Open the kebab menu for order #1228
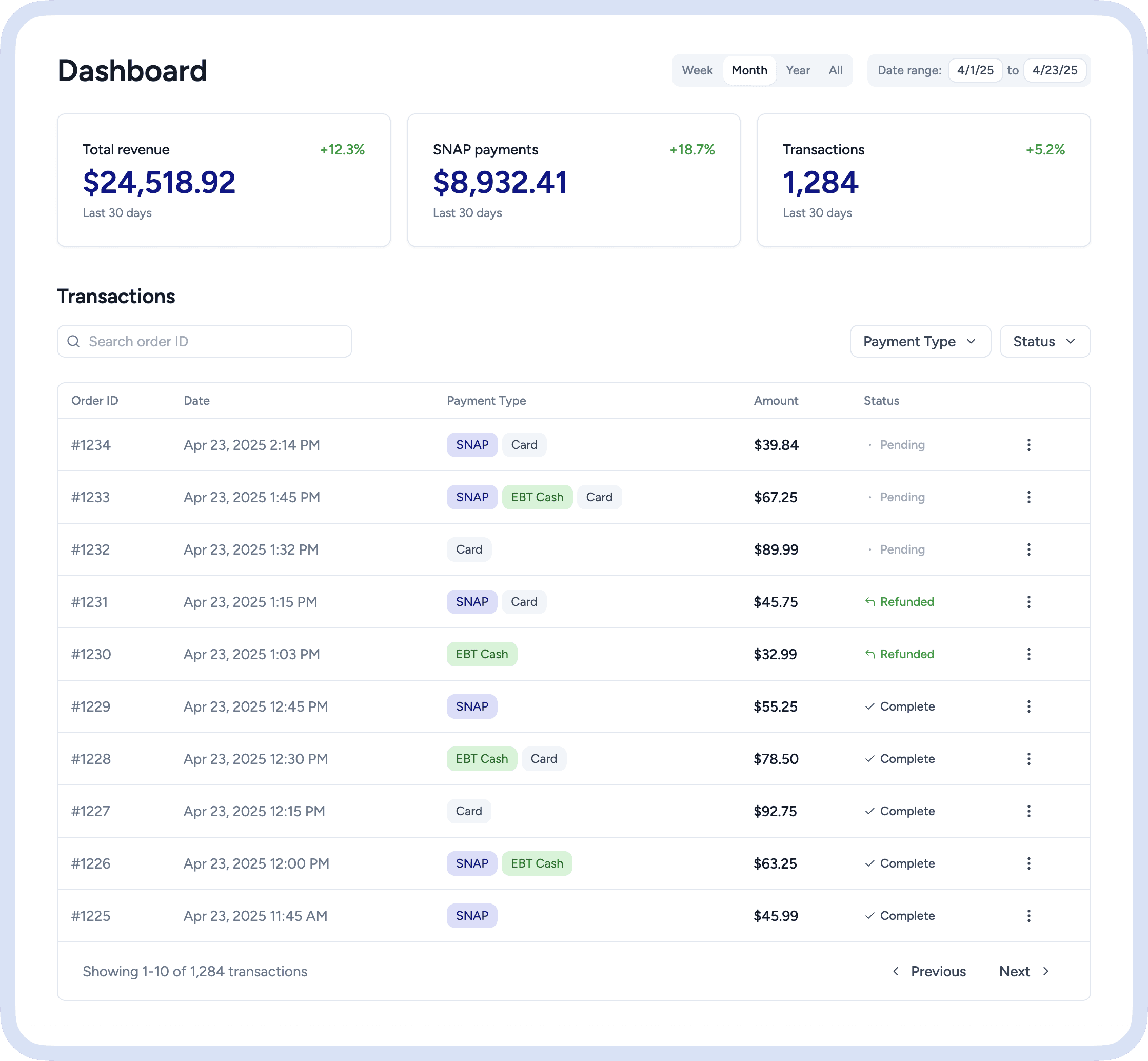Screen dimensions: 1148x1061 1028,759
